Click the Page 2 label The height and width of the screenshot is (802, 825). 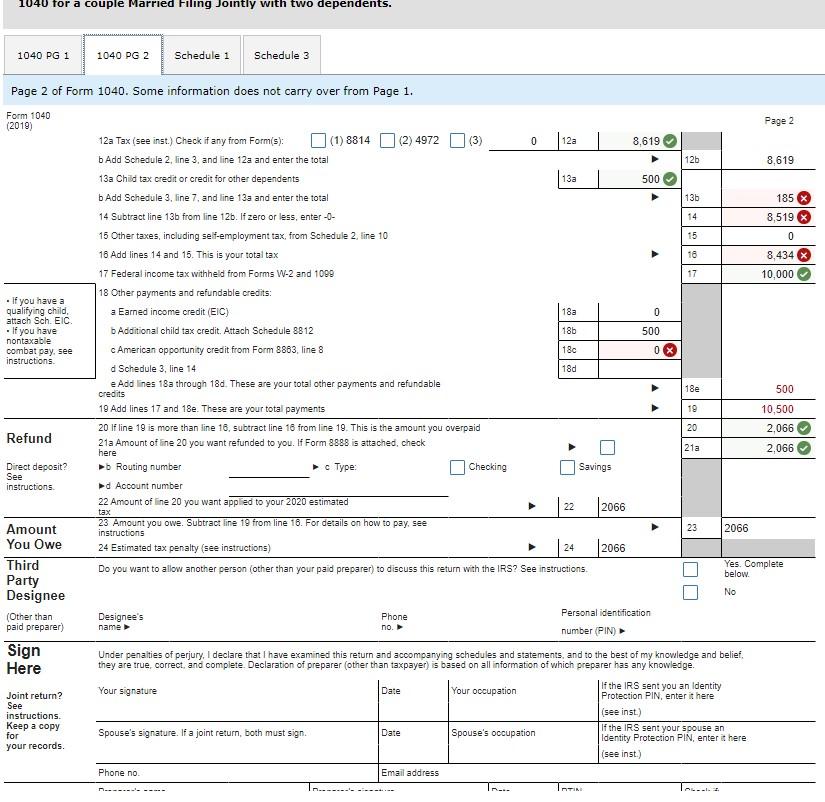779,121
